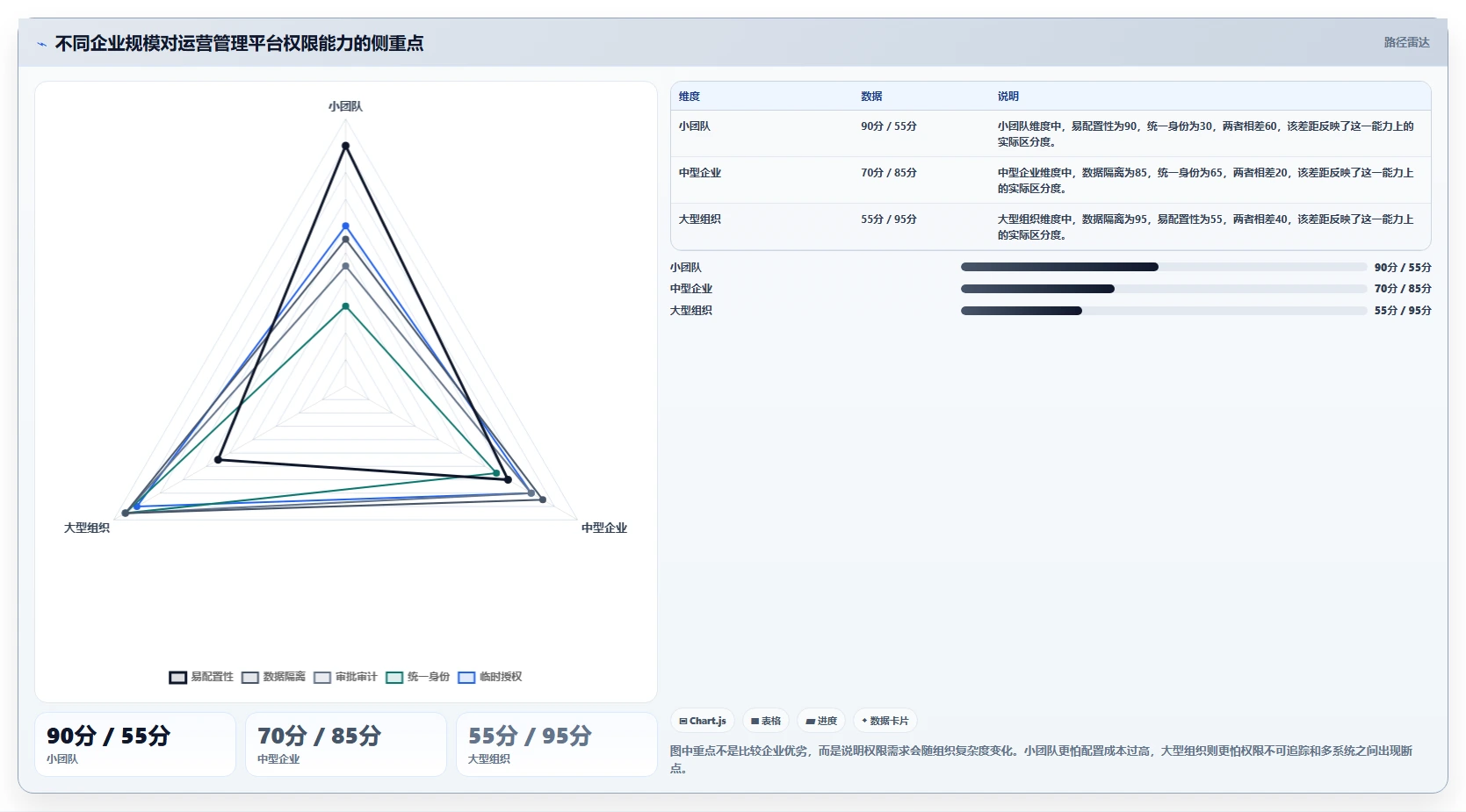Click the progress label 大型组织
The width and height of the screenshot is (1466, 812).
pyautogui.click(x=691, y=311)
